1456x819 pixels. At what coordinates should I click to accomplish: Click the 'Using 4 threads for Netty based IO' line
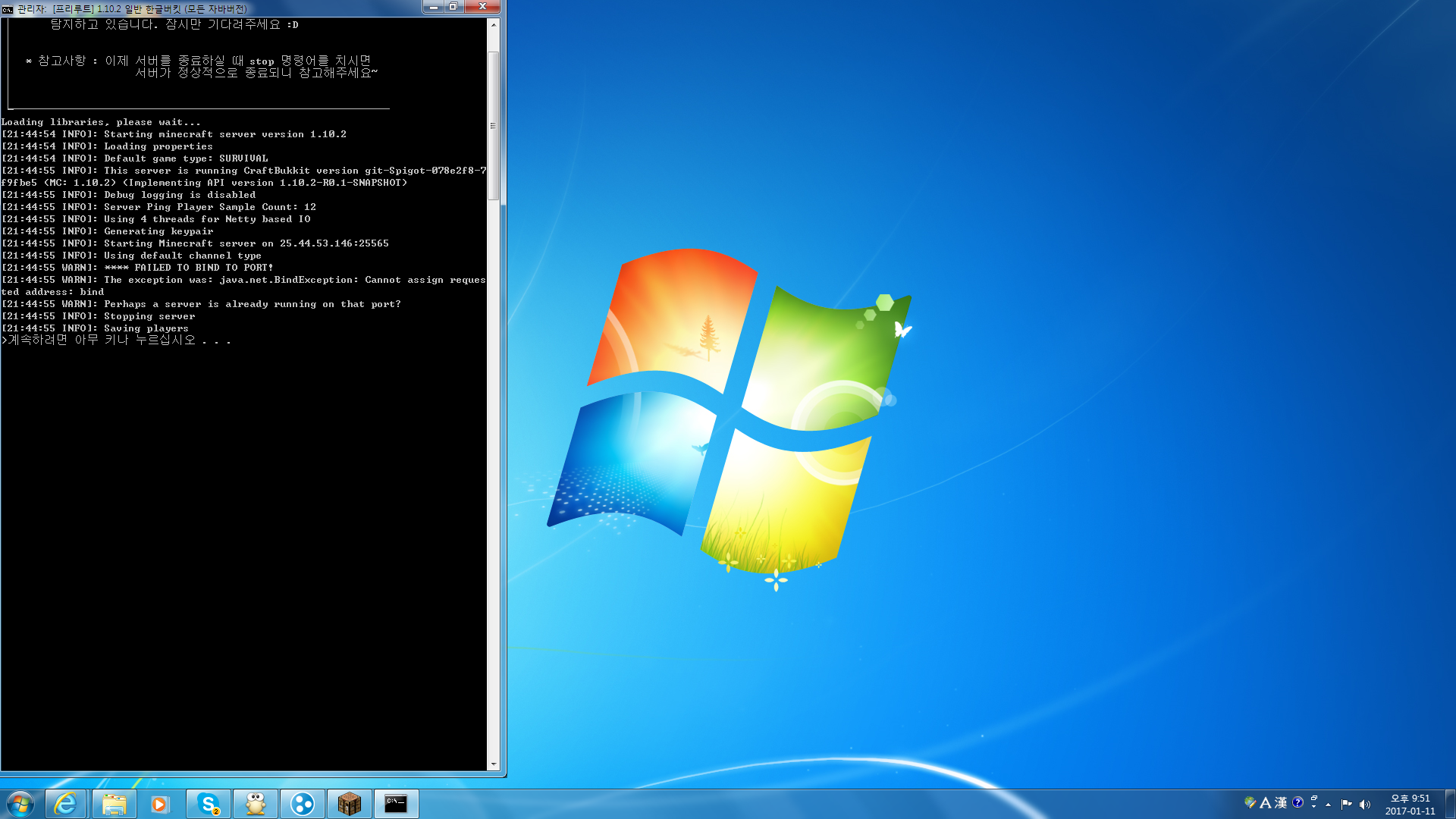(156, 219)
